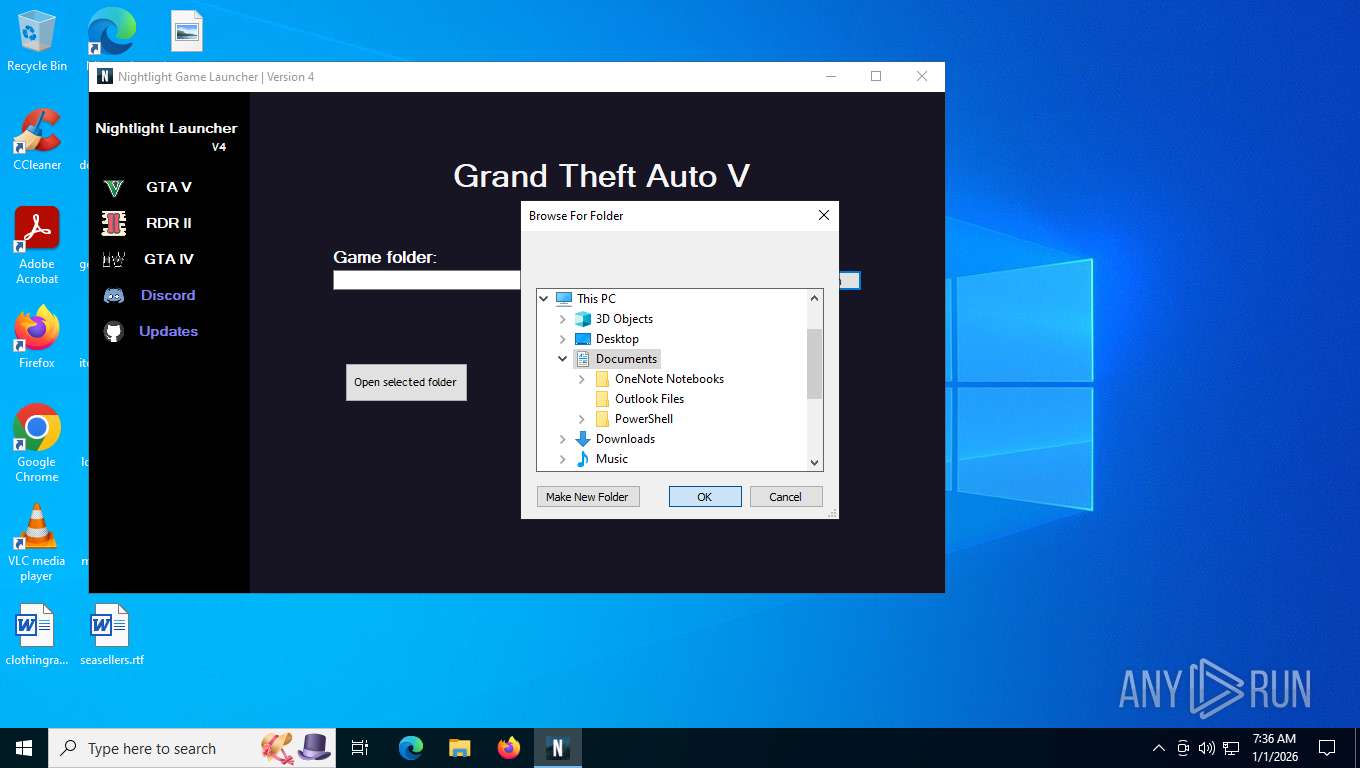This screenshot has height=768, width=1360.
Task: Open the Discord link in sidebar
Action: pos(168,295)
